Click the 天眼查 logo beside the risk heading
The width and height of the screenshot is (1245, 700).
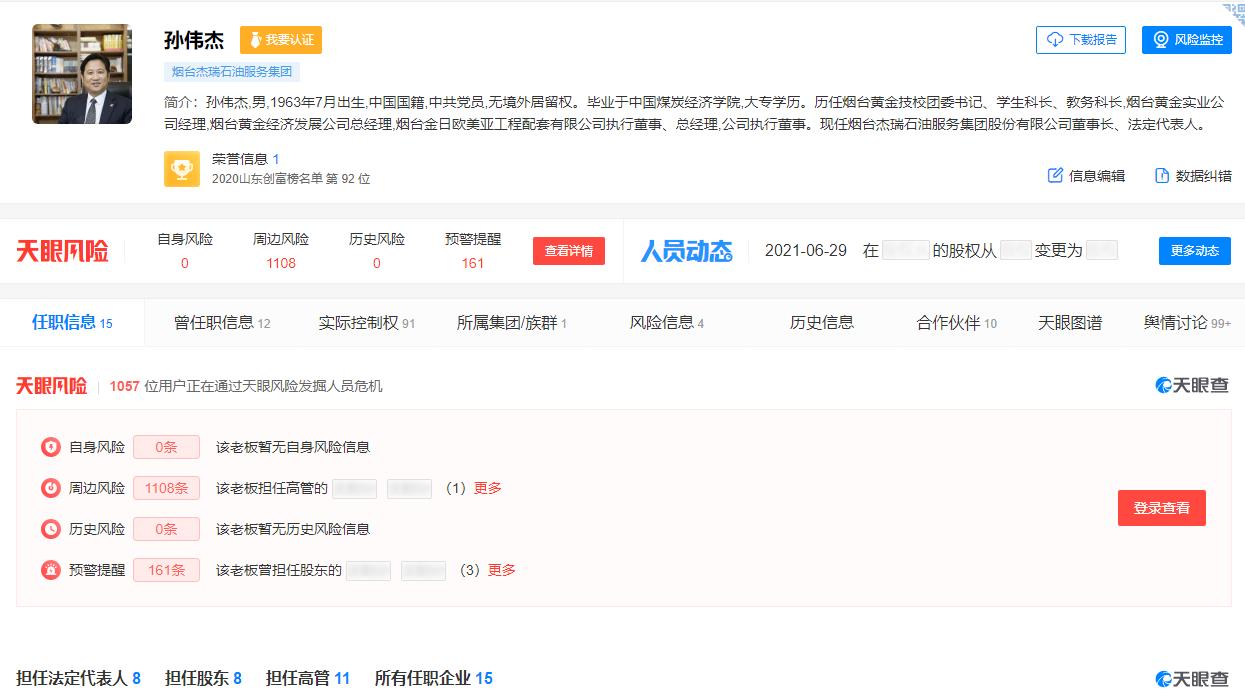tap(1193, 386)
